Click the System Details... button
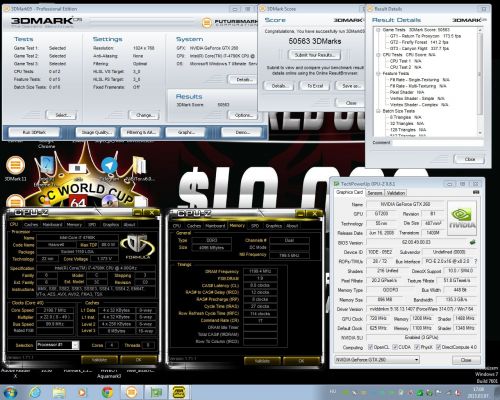500x400 pixels. coord(243,79)
